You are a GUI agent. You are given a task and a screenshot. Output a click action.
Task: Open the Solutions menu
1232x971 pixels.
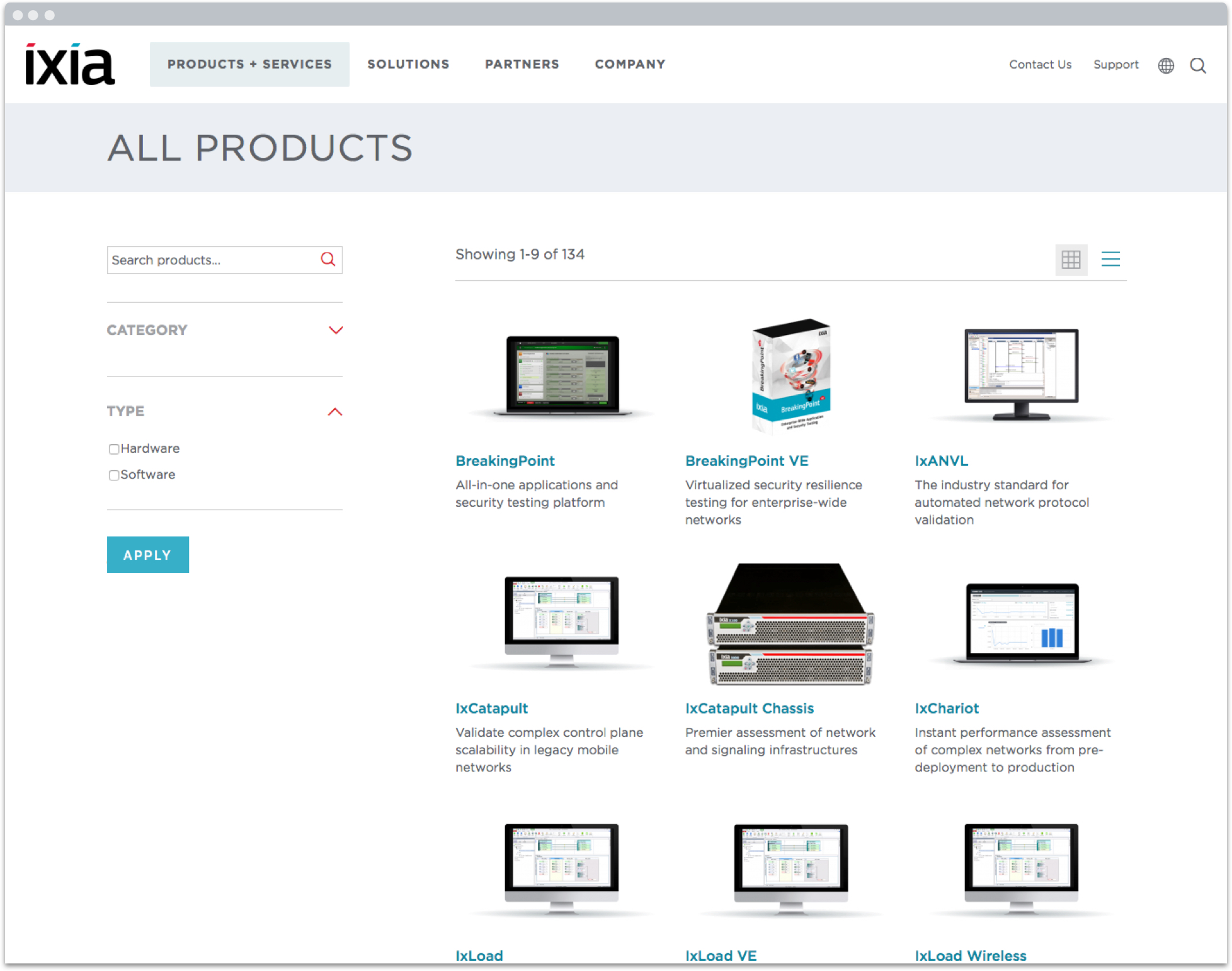(x=408, y=64)
